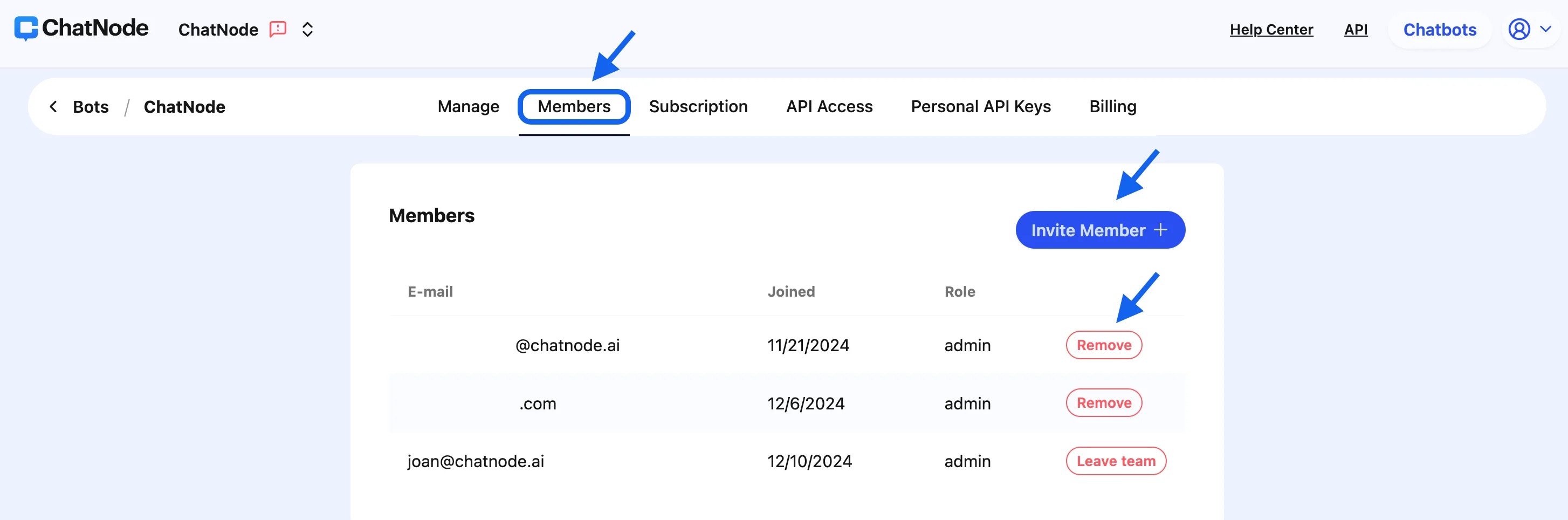
Task: Click the Role column header
Action: [959, 291]
